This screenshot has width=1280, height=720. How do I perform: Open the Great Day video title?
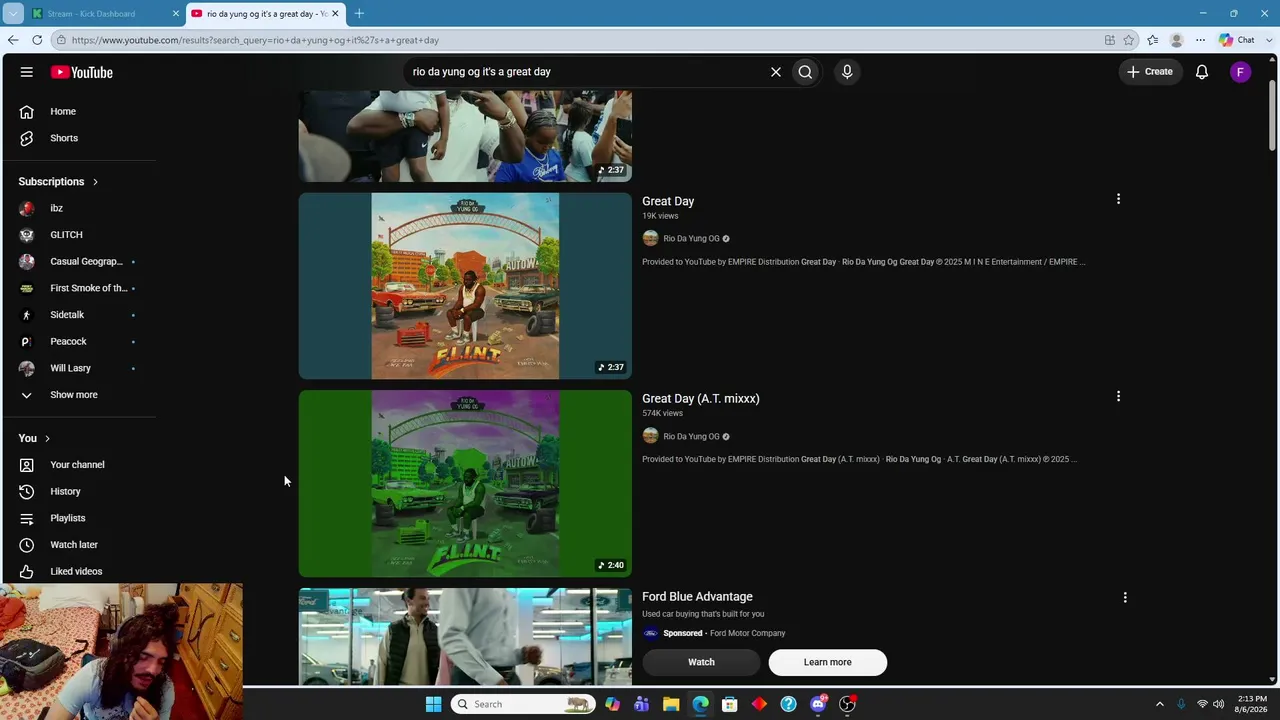tap(668, 201)
